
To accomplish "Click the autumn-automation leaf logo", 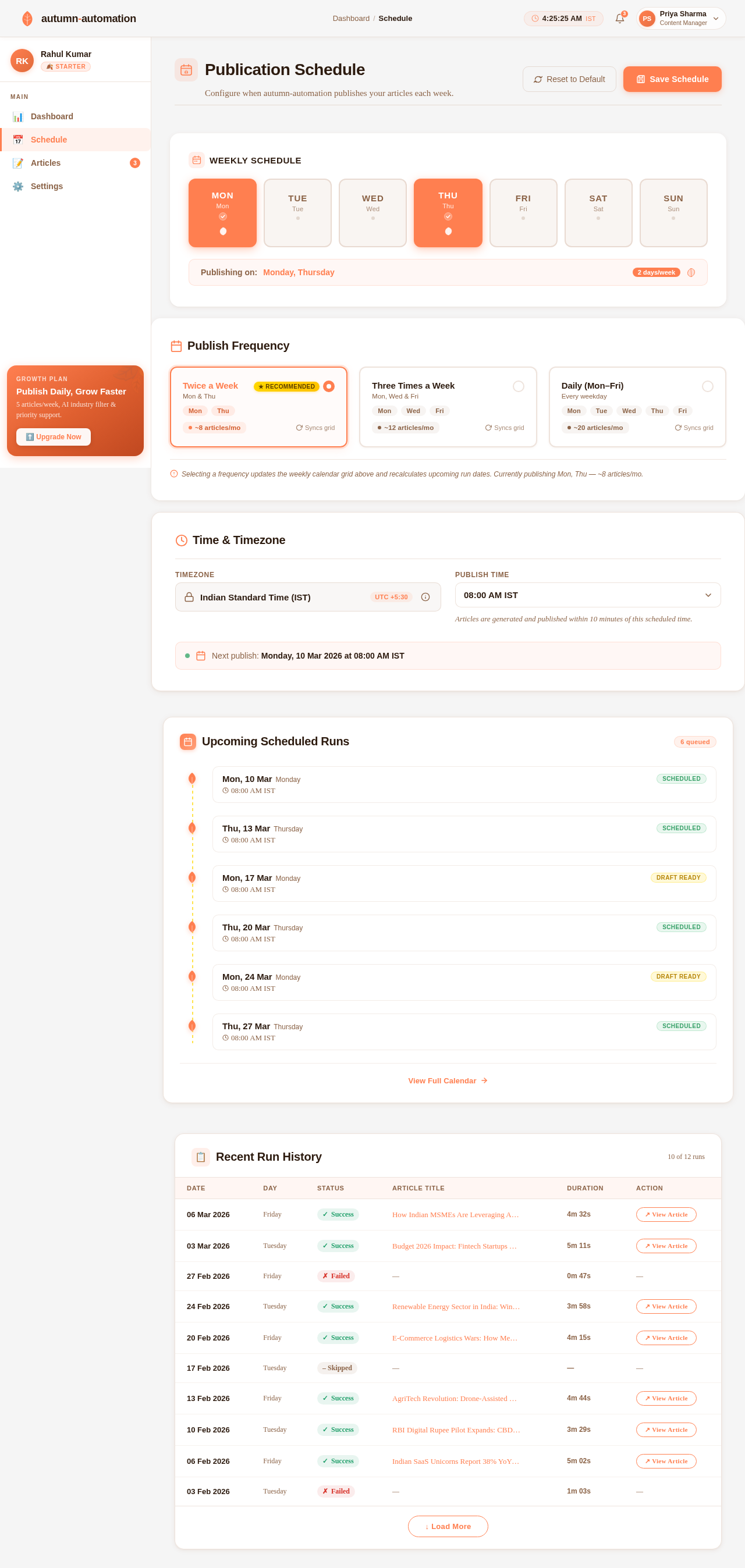I will click(x=27, y=18).
